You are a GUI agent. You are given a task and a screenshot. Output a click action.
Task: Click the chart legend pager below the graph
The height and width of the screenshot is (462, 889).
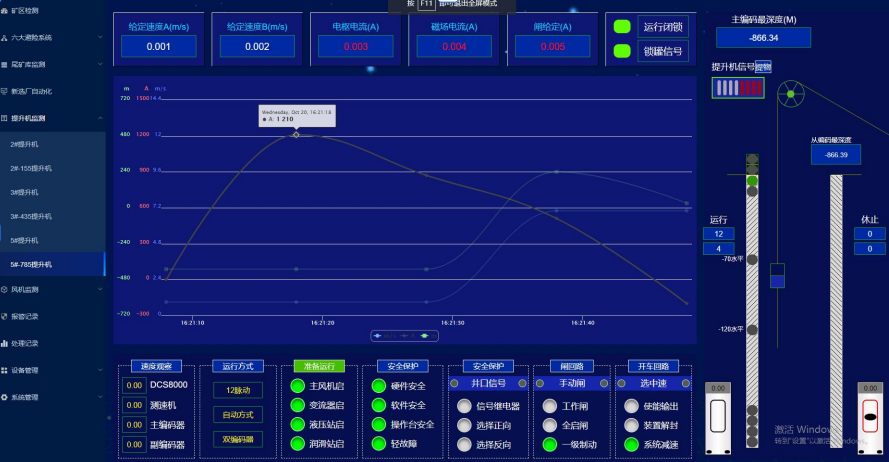coord(403,336)
